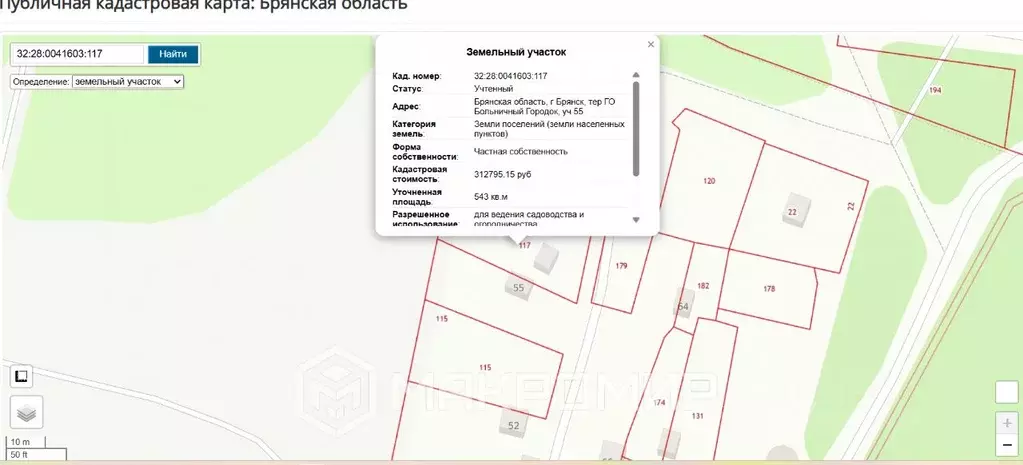This screenshot has height=465, width=1023.
Task: Click the Найти search button
Action: pos(173,54)
